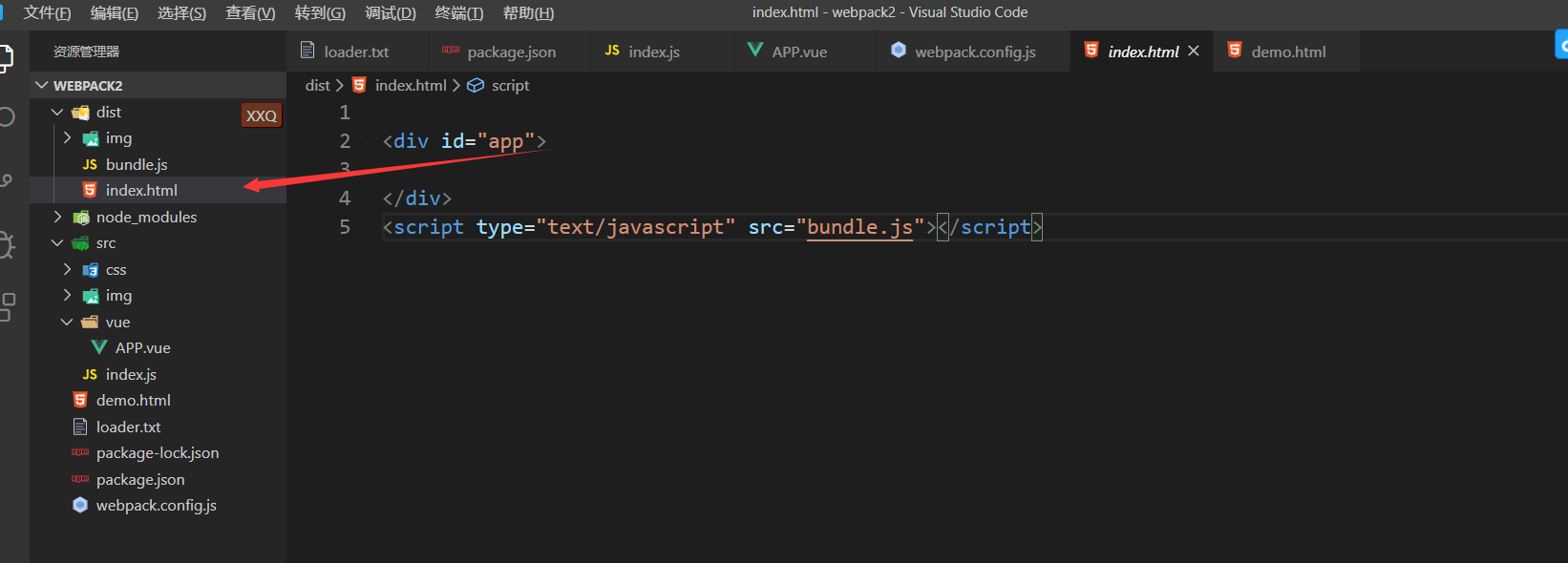The width and height of the screenshot is (1568, 563).
Task: Click the JS icon of bundle.js
Action: tap(90, 164)
